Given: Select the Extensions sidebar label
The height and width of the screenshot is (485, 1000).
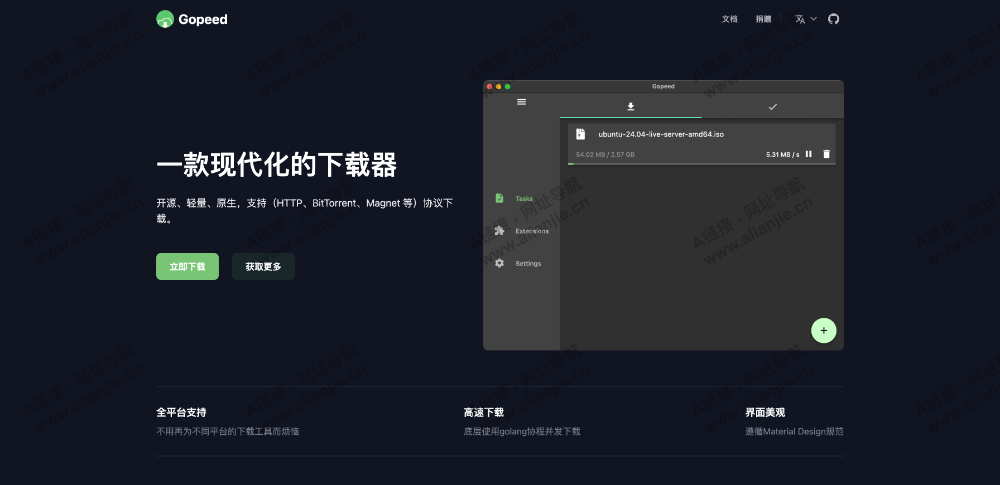Looking at the screenshot, I should pos(532,231).
